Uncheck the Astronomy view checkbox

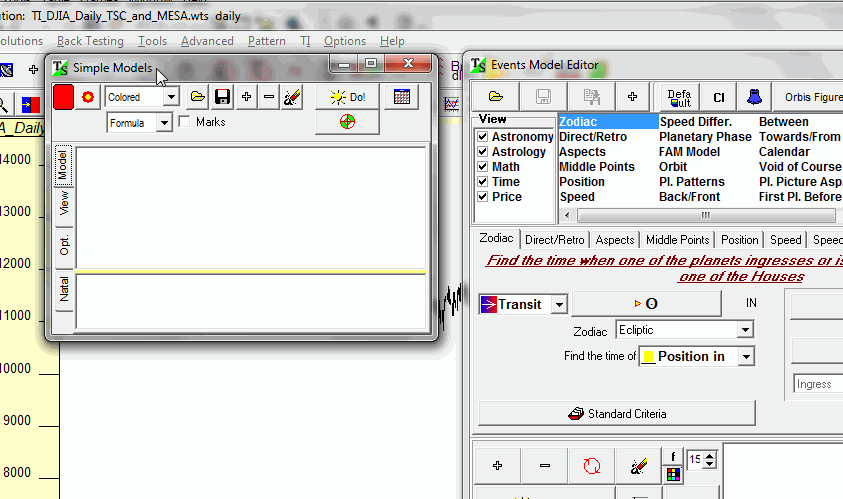pyautogui.click(x=483, y=137)
